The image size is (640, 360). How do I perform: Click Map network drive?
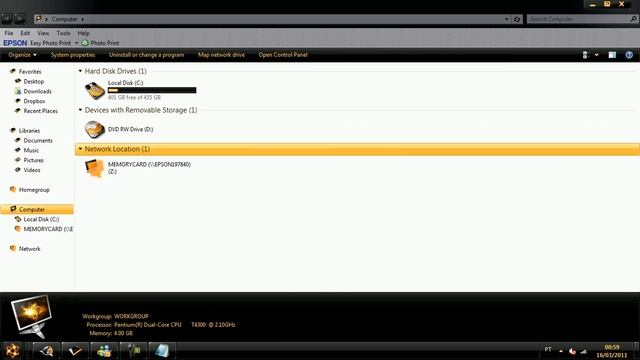click(x=221, y=55)
